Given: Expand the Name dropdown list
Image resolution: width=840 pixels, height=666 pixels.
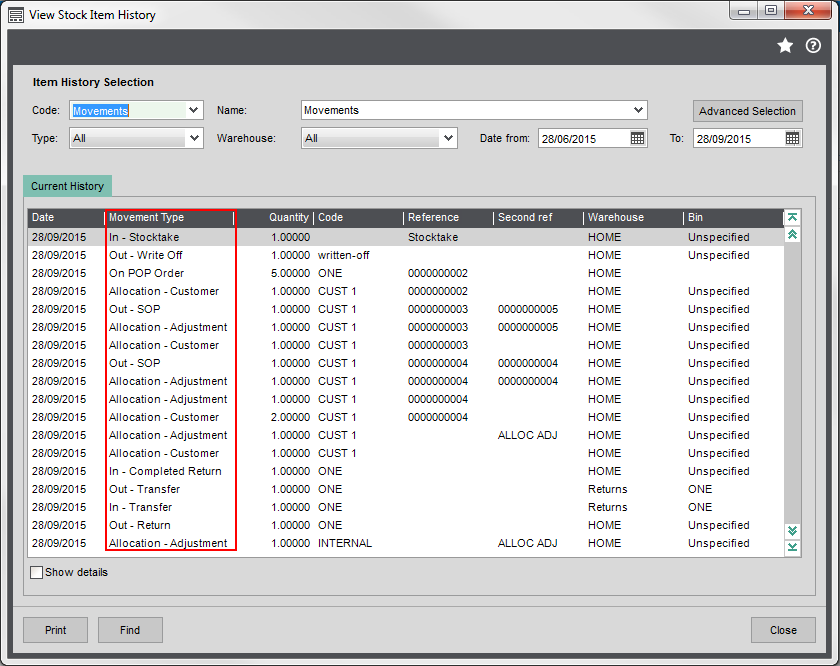Looking at the screenshot, I should [x=638, y=110].
